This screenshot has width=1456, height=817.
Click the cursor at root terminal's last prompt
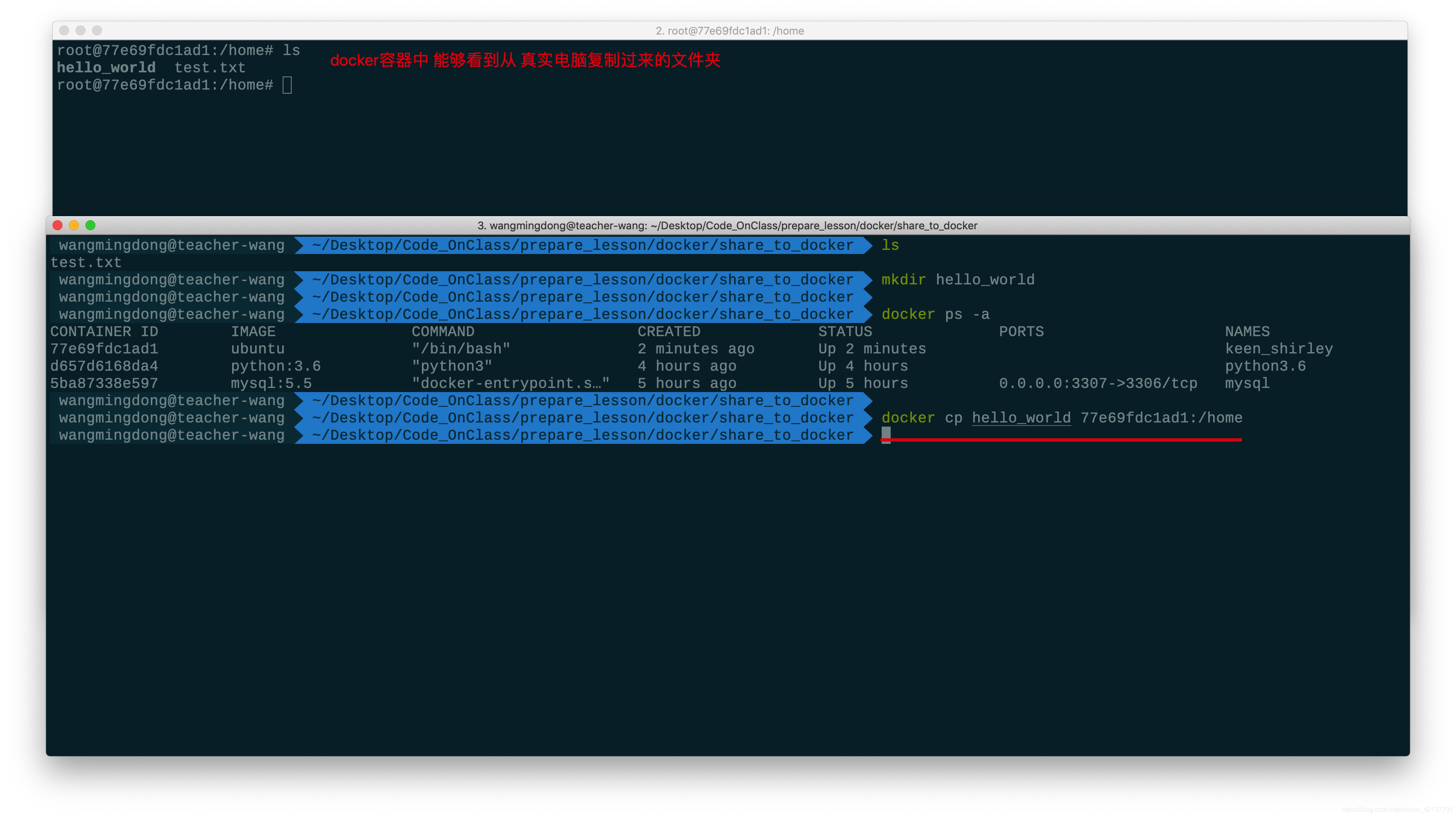click(x=287, y=85)
